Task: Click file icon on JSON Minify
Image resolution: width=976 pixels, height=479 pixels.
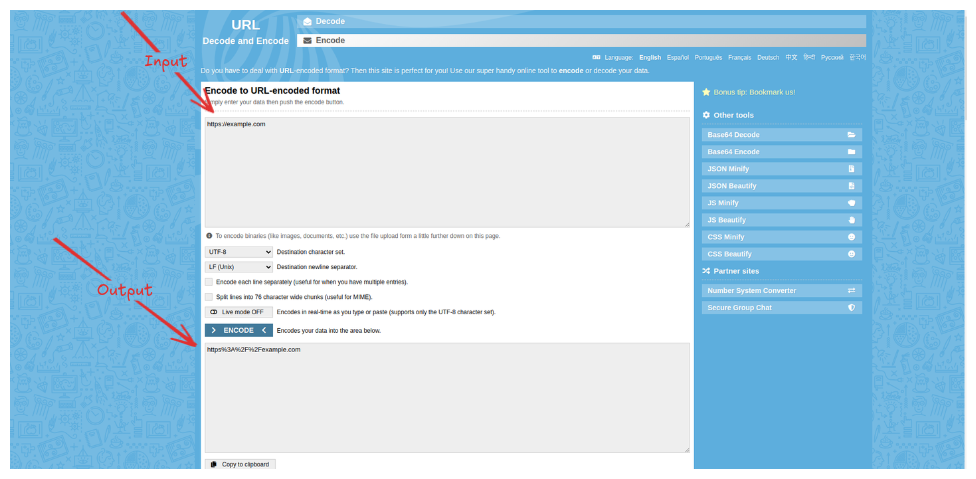Action: (851, 169)
